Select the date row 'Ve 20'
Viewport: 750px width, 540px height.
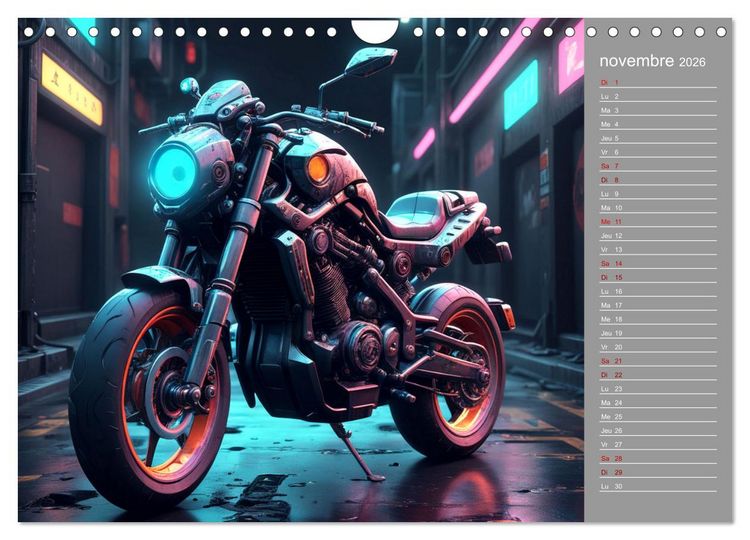click(658, 347)
